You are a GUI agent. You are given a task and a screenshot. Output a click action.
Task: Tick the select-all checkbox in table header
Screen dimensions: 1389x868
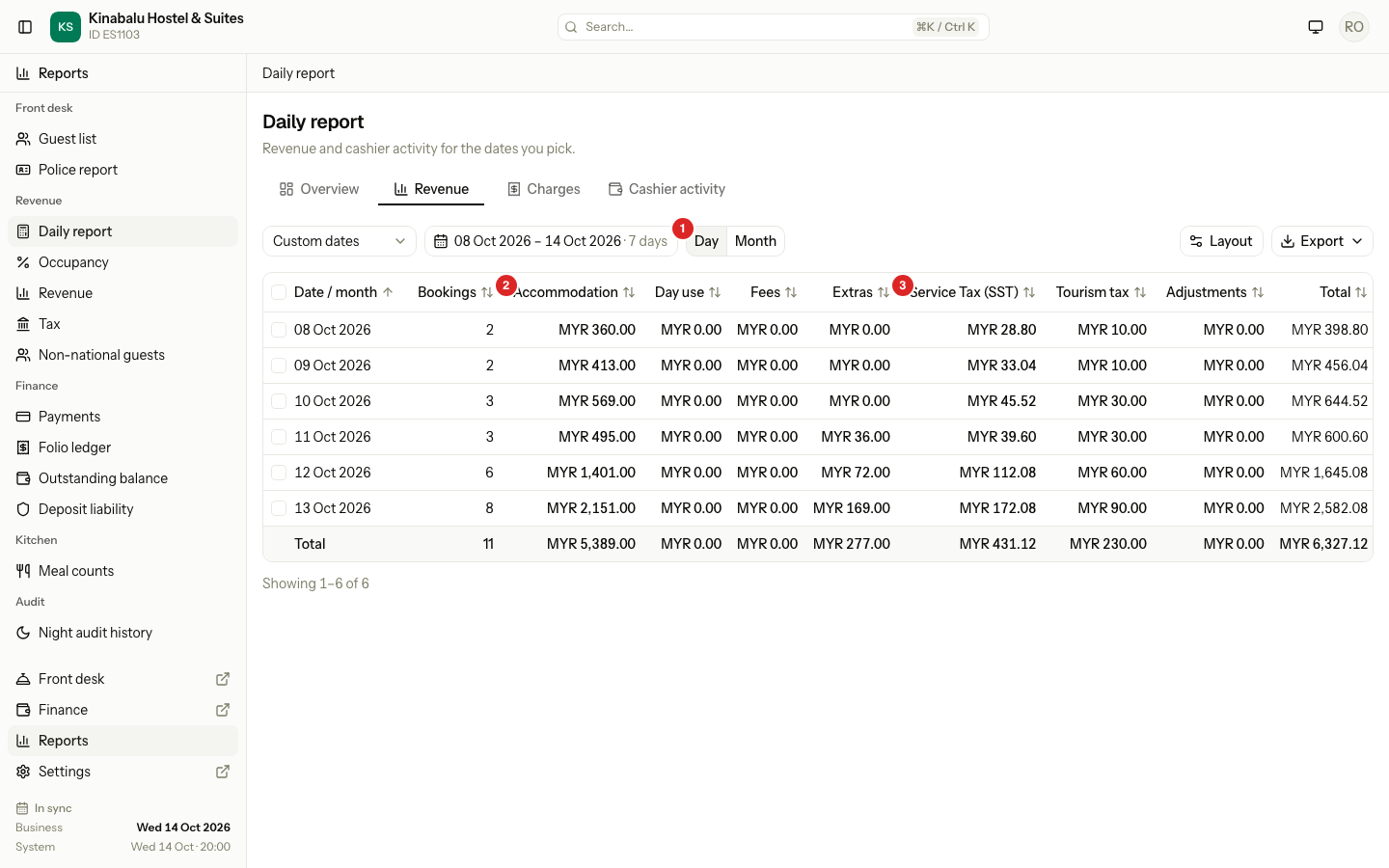[x=279, y=292]
